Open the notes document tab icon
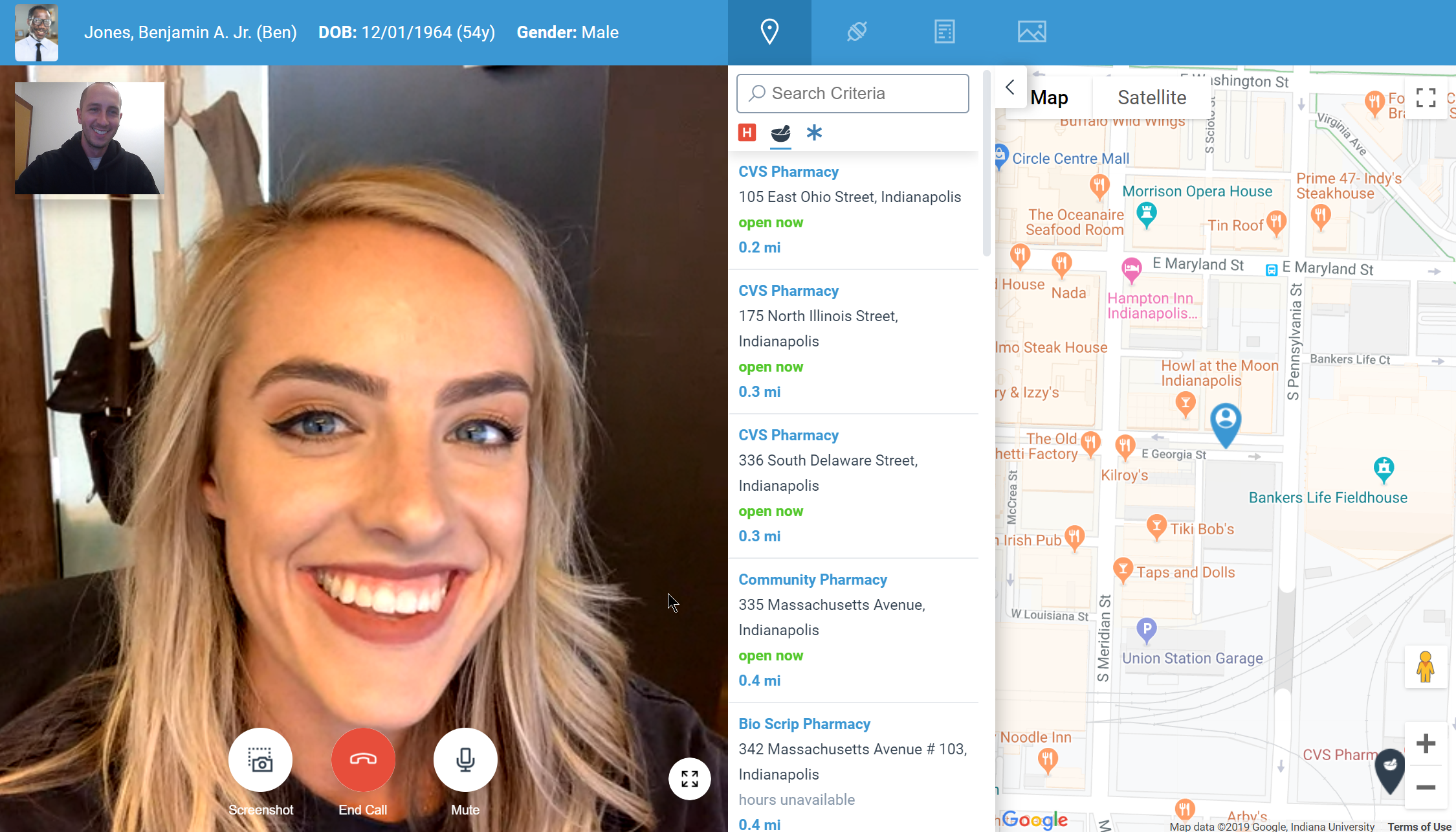Viewport: 1456px width, 832px height. pos(944,32)
